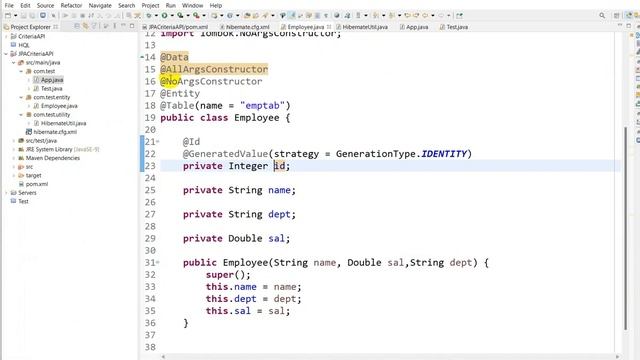The image size is (640, 360).
Task: Open the Source menu
Action: coord(45,5)
